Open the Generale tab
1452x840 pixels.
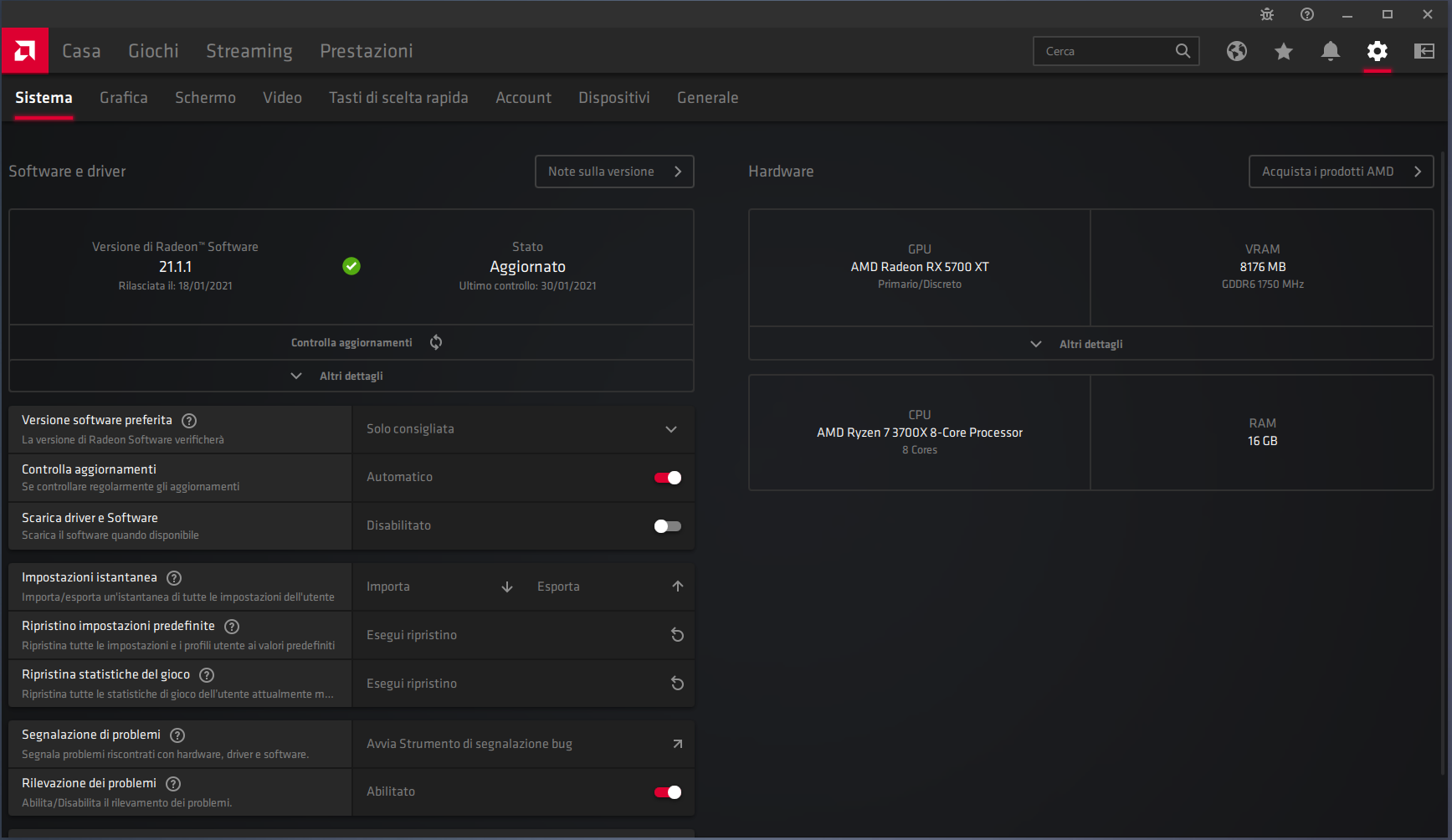pyautogui.click(x=707, y=98)
